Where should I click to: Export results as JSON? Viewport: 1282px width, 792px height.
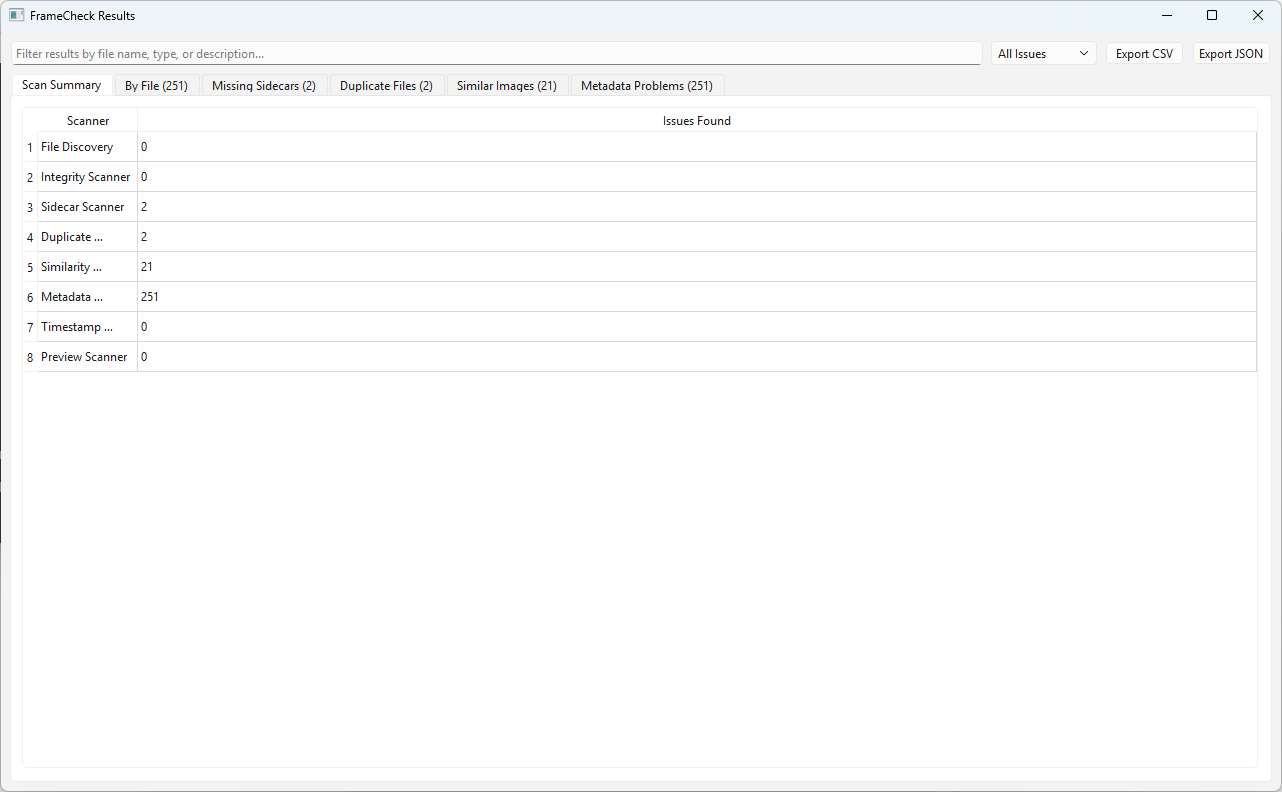tap(1230, 53)
